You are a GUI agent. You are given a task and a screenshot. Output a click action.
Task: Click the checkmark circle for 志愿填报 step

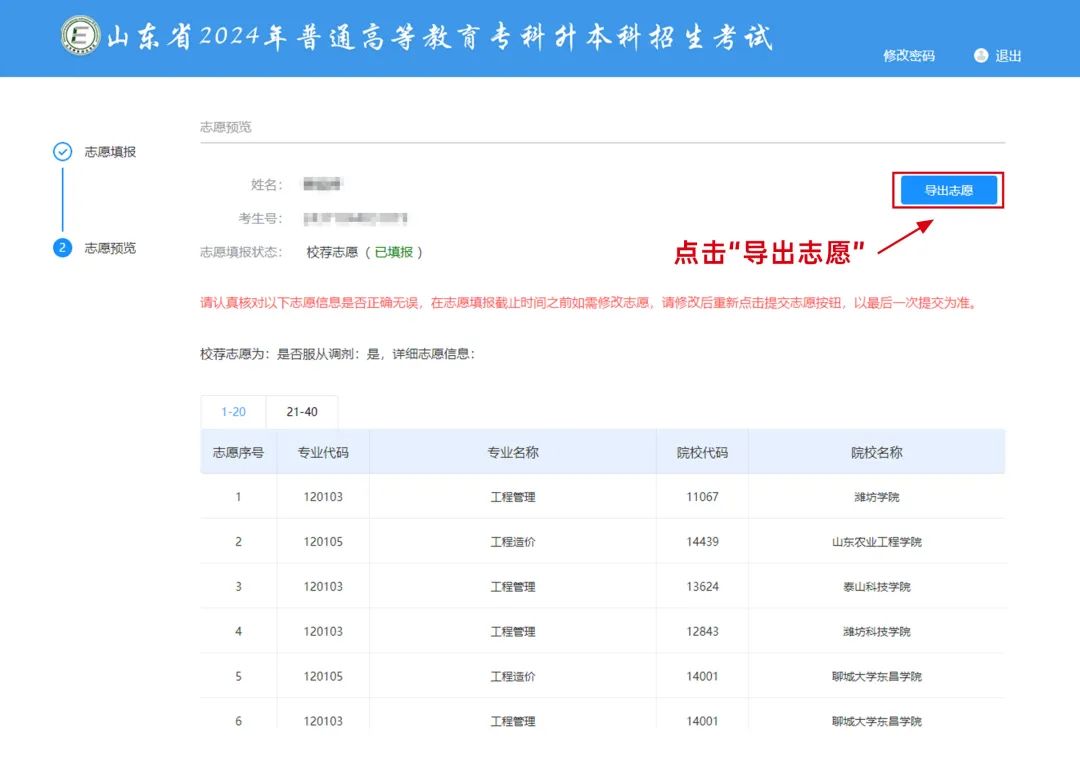click(62, 152)
